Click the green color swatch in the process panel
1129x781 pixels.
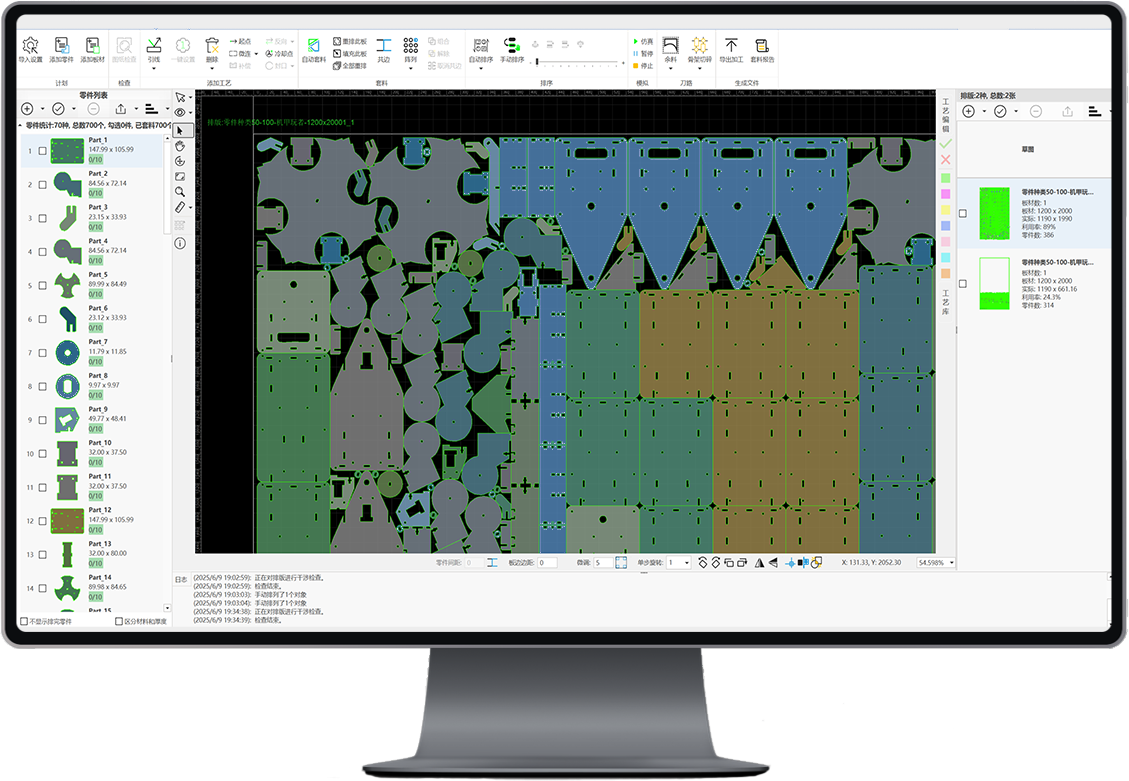945,176
